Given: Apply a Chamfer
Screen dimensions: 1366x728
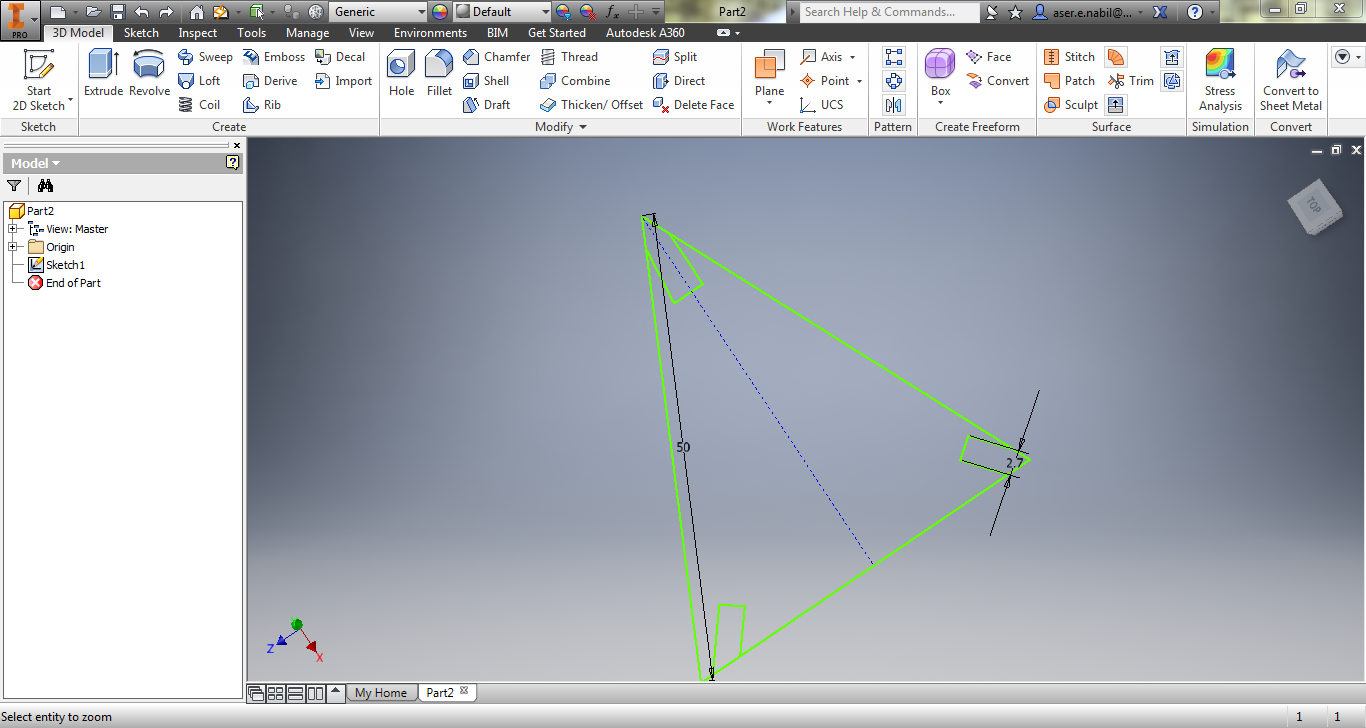Looking at the screenshot, I should point(497,57).
